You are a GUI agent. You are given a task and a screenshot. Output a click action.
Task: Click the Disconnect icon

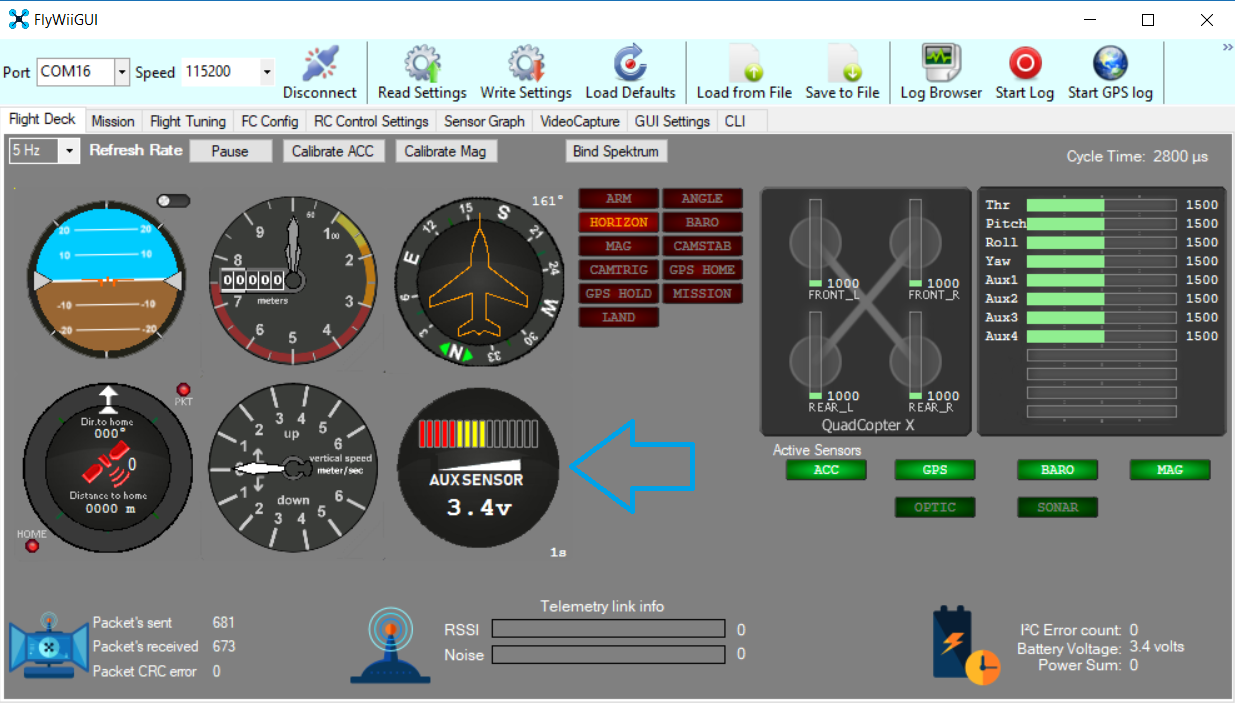[x=320, y=63]
